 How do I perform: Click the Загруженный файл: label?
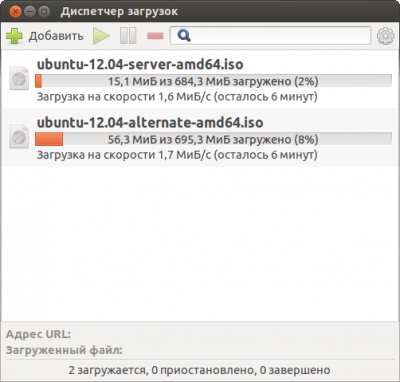tap(64, 350)
